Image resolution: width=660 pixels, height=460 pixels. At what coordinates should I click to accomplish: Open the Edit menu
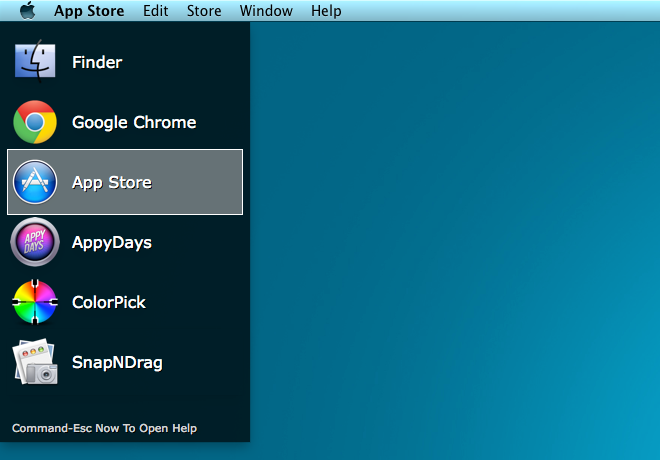click(155, 11)
